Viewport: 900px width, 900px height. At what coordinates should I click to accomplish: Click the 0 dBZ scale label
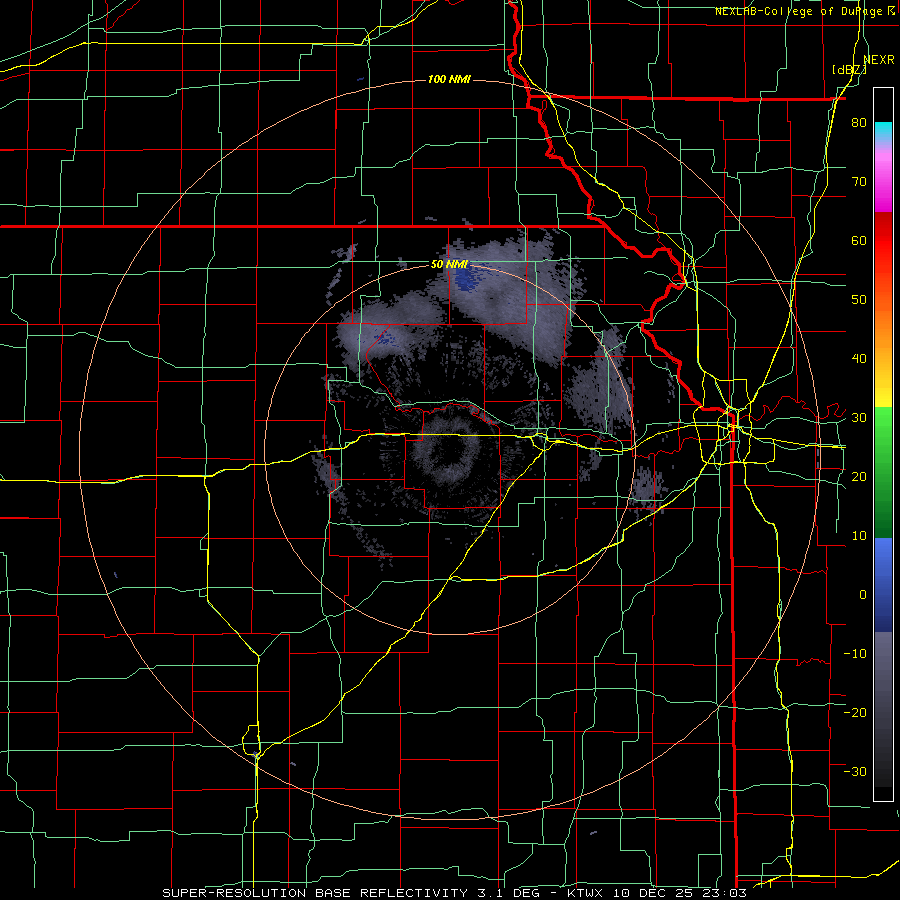pyautogui.click(x=863, y=595)
